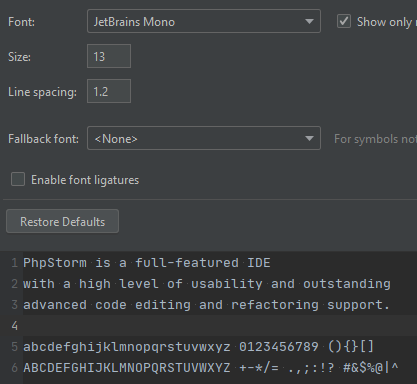
Task: Click the Size input field
Action: tap(109, 56)
